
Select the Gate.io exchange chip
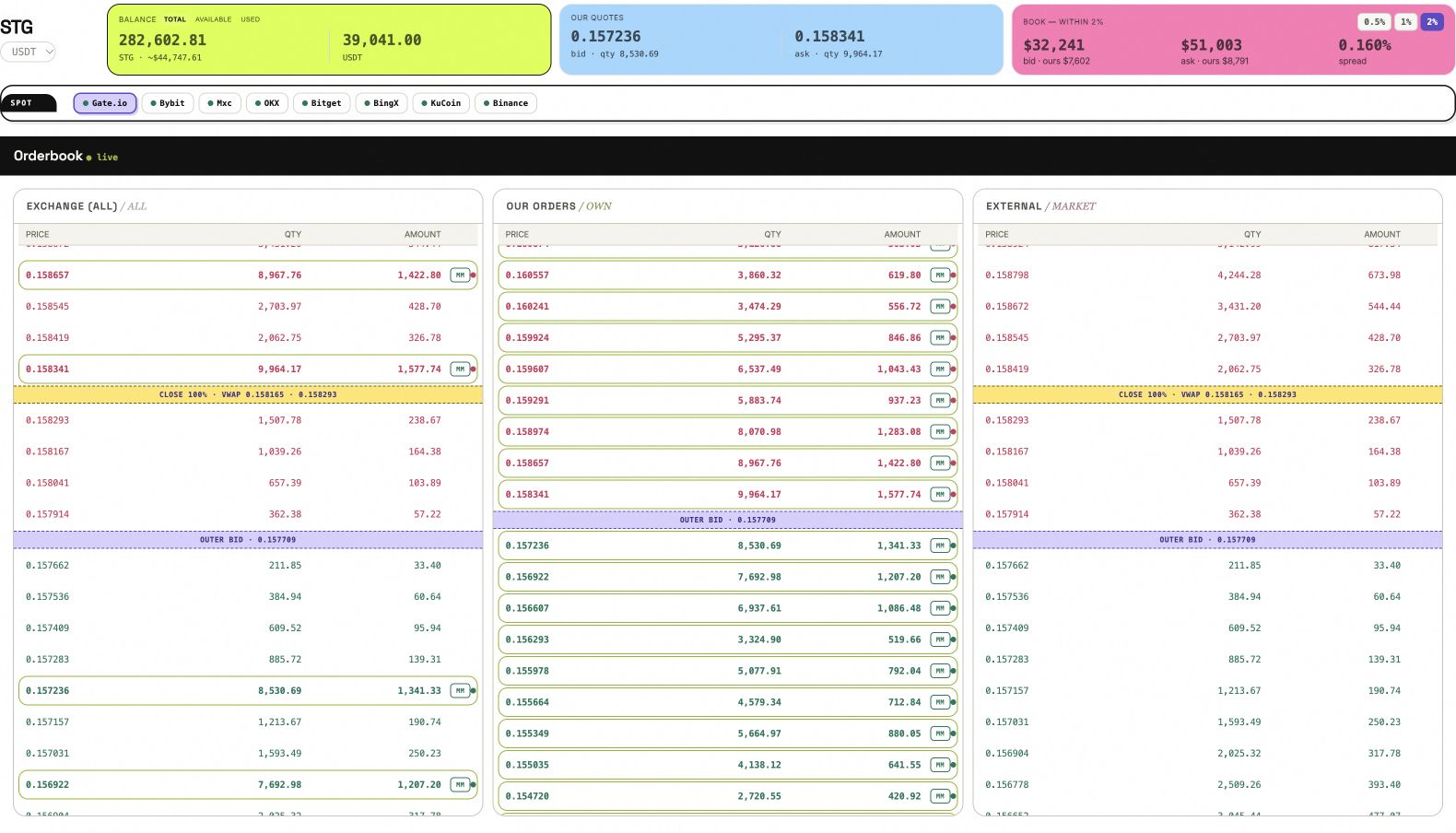(x=105, y=103)
